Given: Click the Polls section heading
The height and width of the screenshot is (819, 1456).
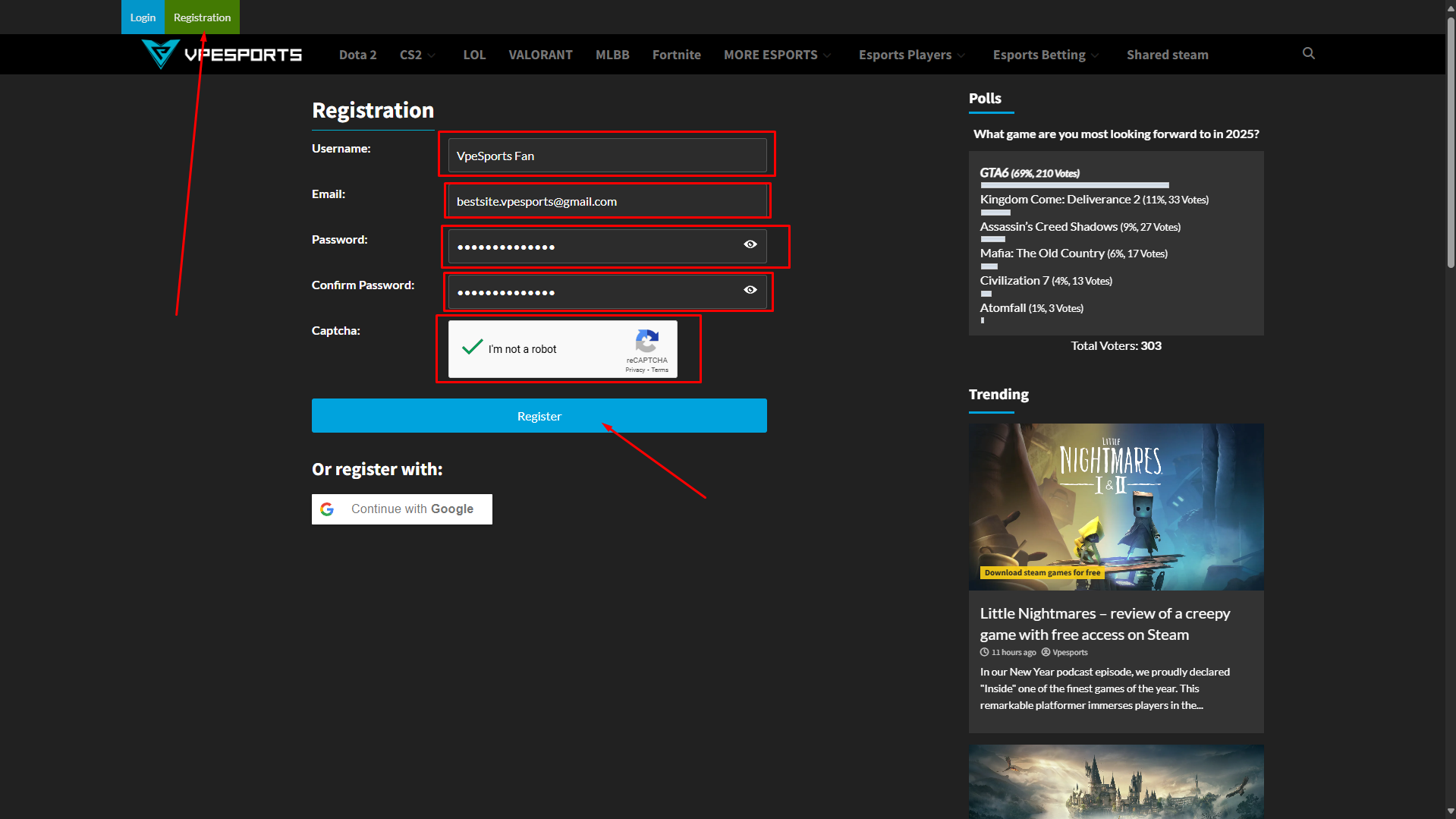Looking at the screenshot, I should pos(985,99).
